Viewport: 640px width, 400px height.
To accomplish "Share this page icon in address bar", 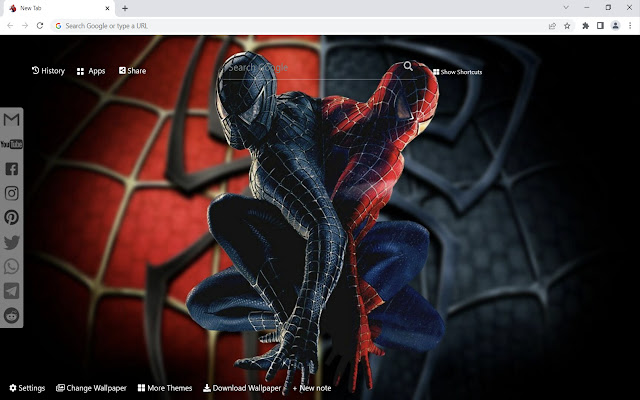I will (552, 26).
